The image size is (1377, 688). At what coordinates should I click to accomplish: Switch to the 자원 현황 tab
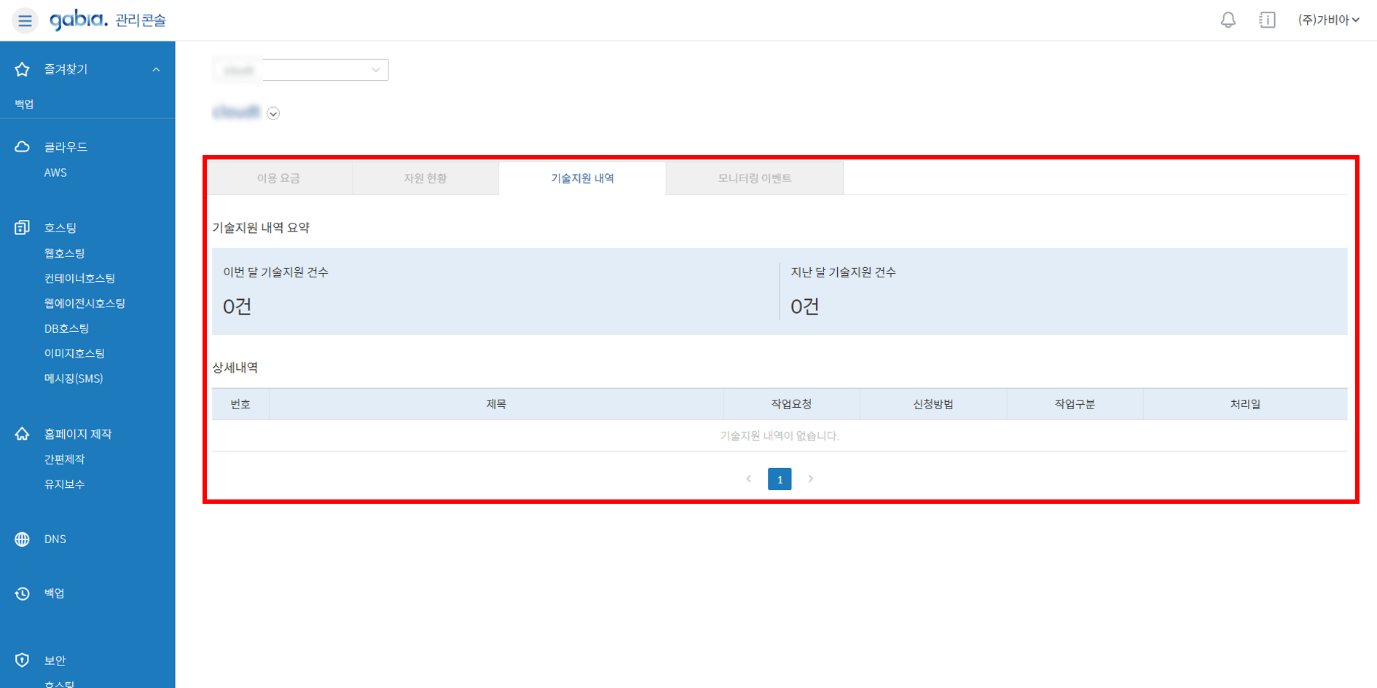(425, 178)
